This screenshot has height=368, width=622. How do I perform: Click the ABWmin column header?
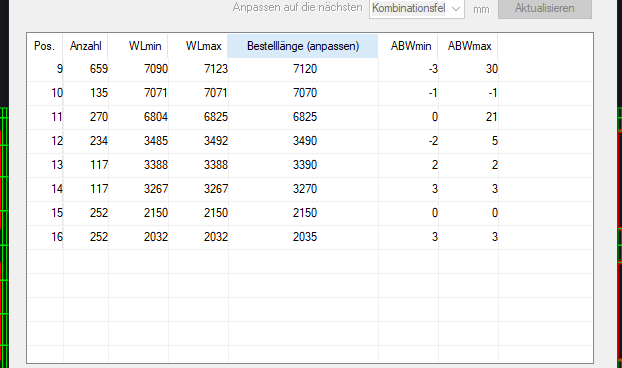[408, 46]
